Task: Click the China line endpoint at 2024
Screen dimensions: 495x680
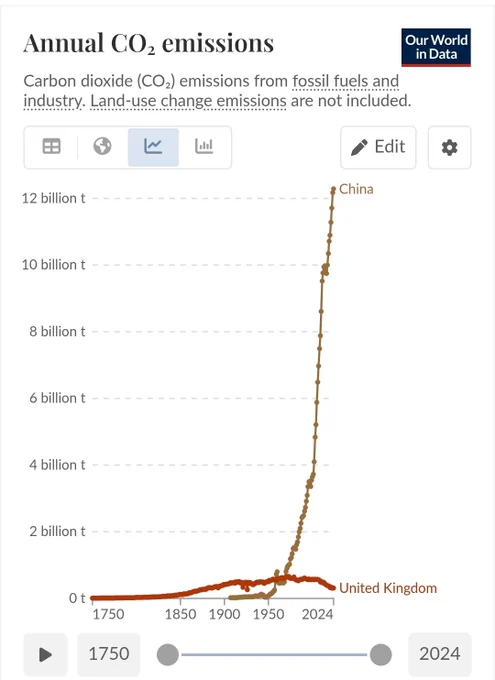Action: (x=333, y=189)
